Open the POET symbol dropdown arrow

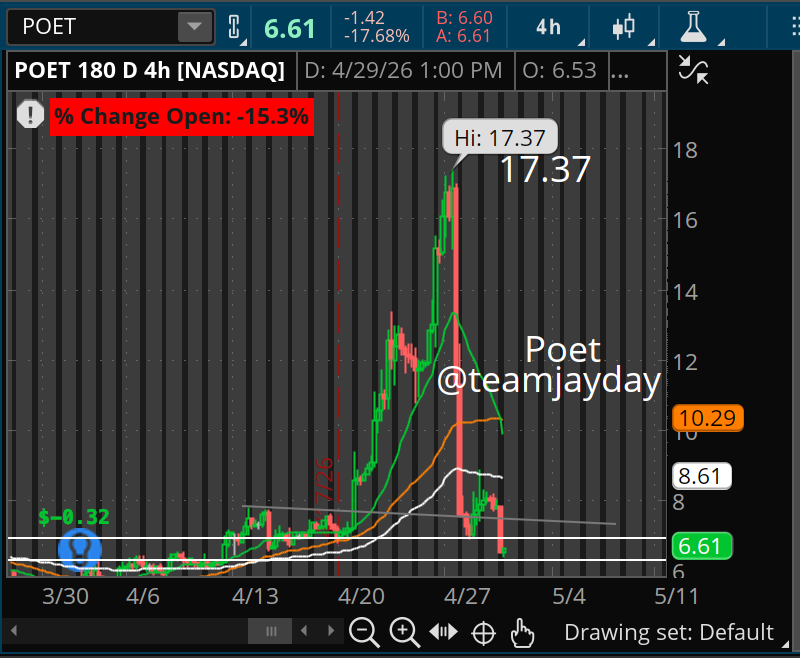(x=194, y=27)
